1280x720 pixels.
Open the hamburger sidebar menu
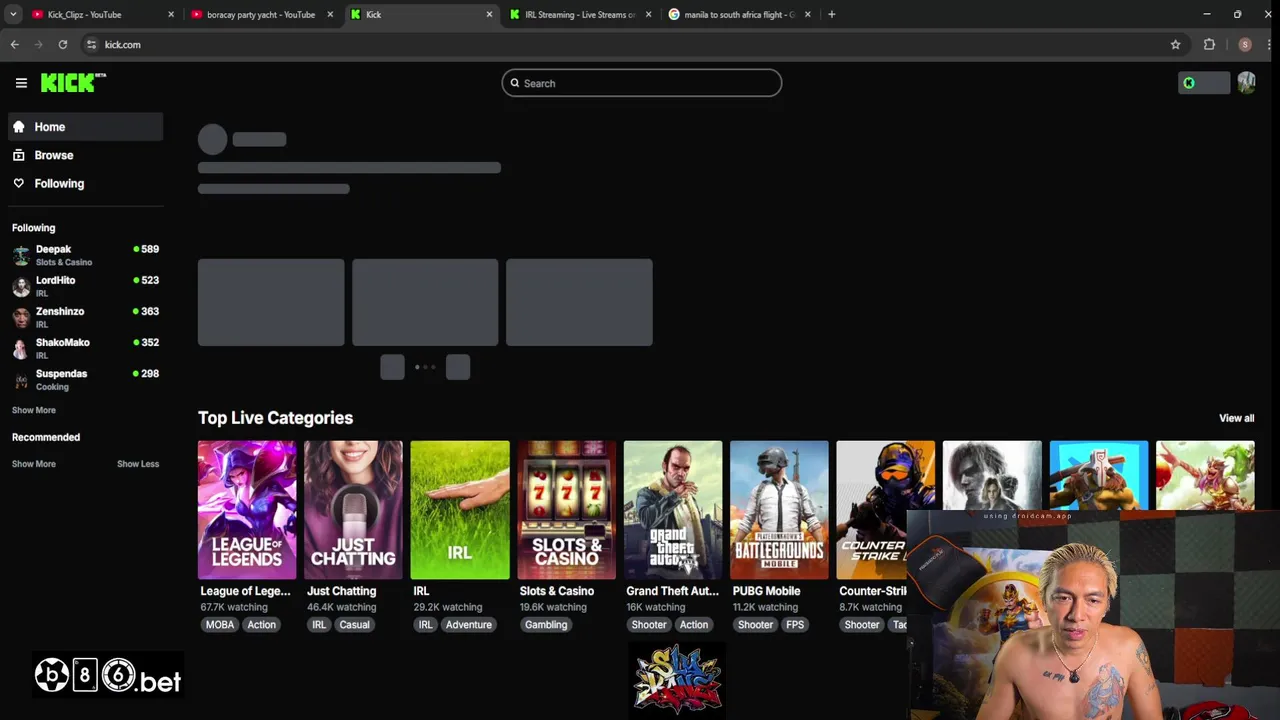[21, 83]
